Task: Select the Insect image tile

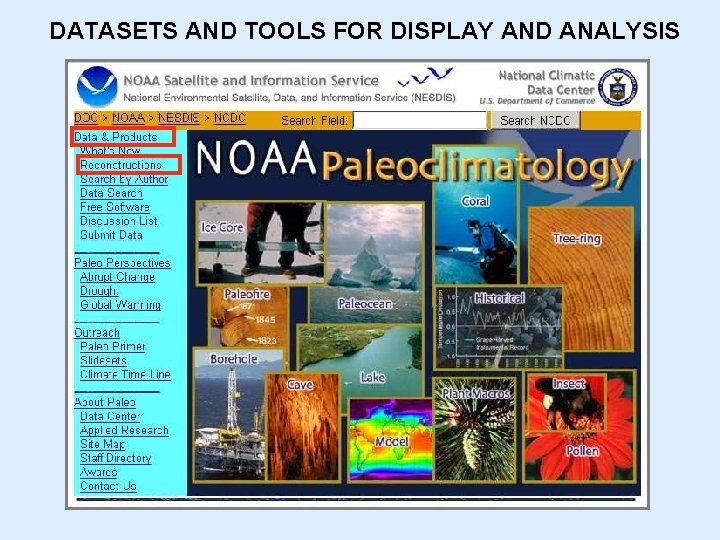Action: tap(566, 402)
